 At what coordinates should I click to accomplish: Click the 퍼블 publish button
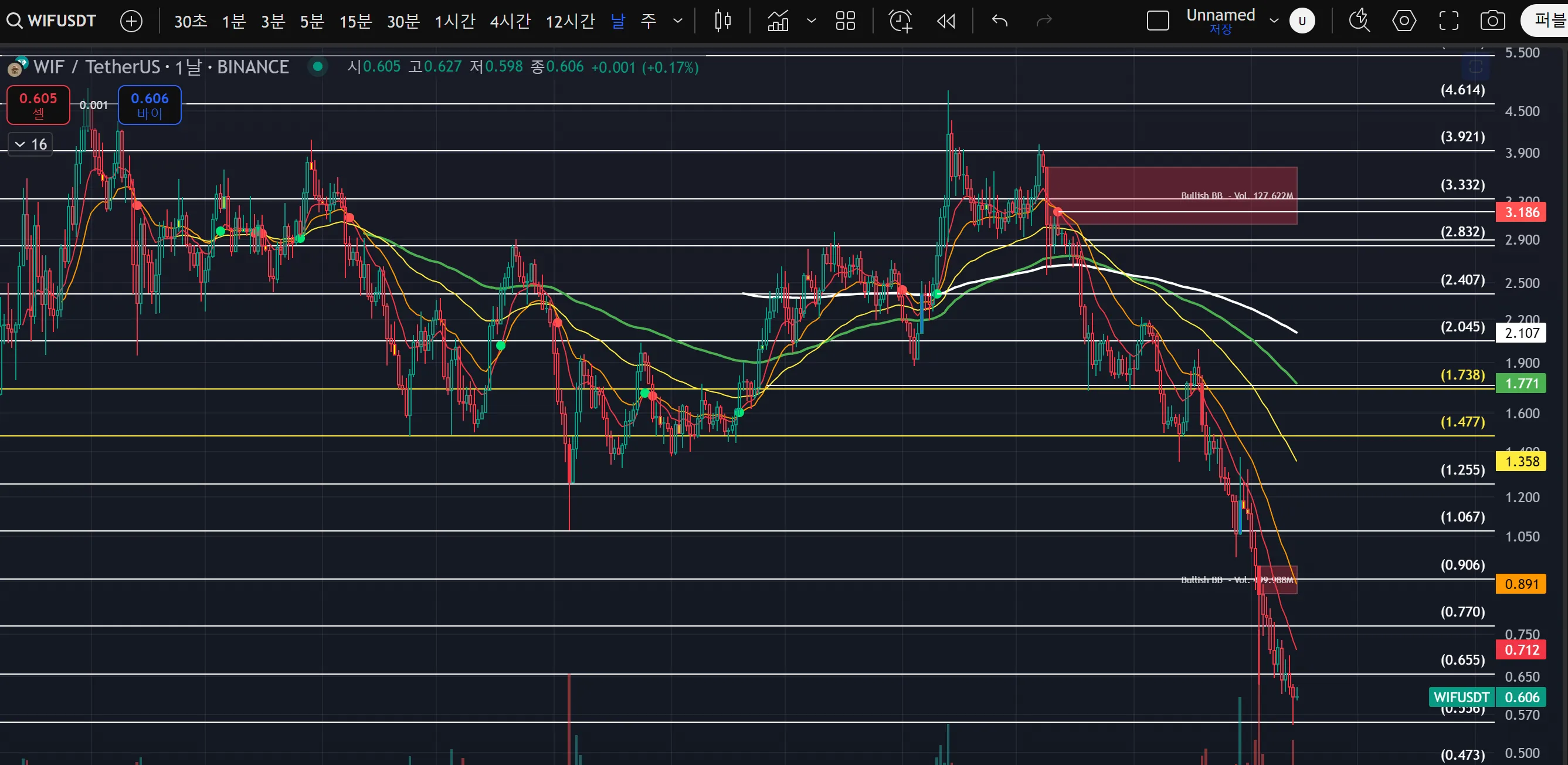tap(1546, 21)
